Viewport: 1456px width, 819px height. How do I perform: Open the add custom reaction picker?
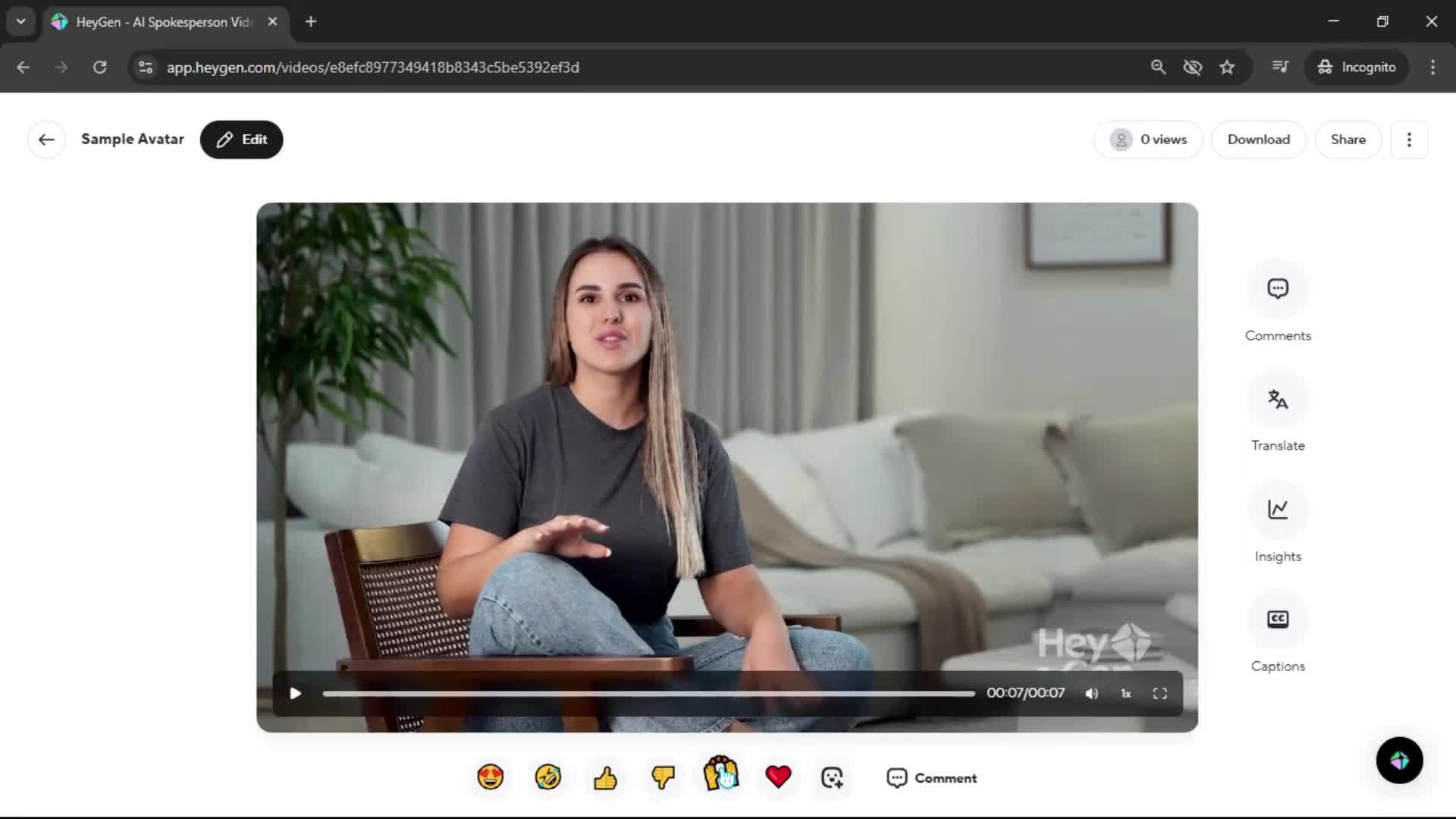(832, 777)
